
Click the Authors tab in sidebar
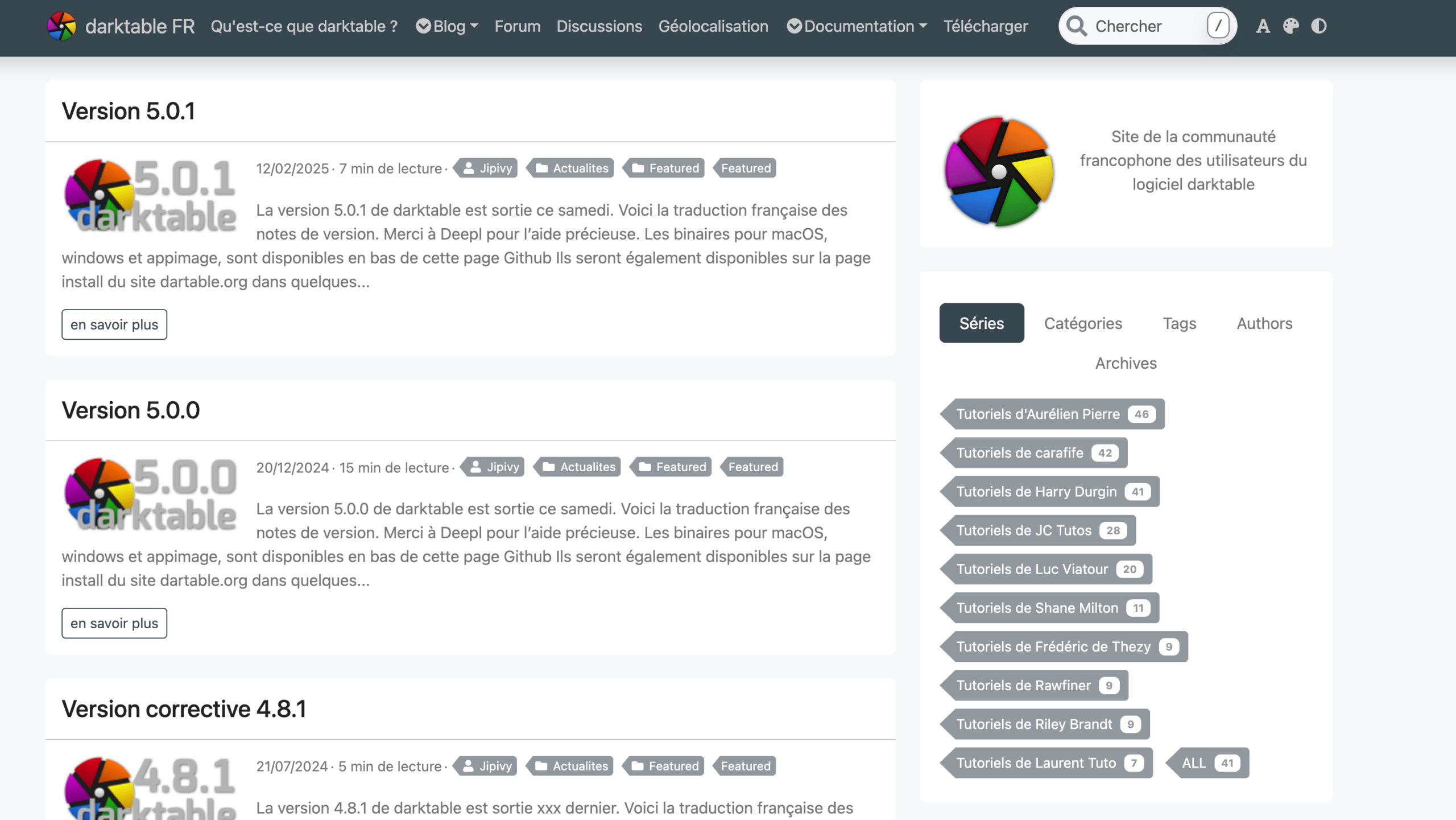(1264, 323)
